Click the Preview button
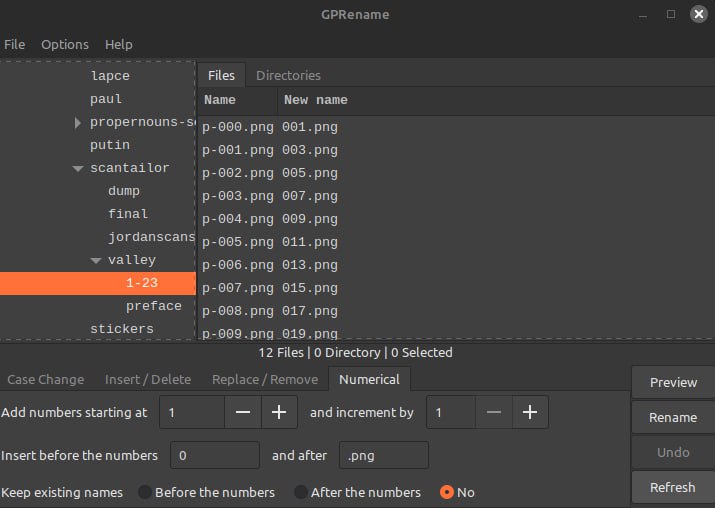 pos(673,382)
